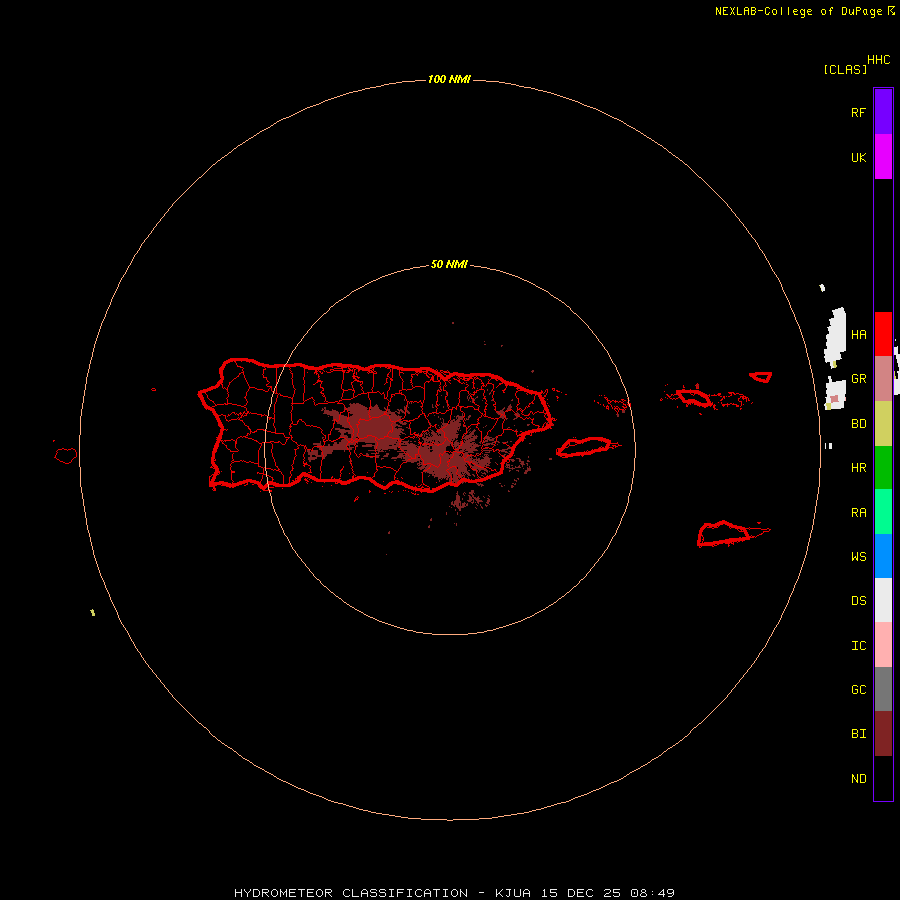
Task: Click the BI legend label
Action: click(x=858, y=734)
